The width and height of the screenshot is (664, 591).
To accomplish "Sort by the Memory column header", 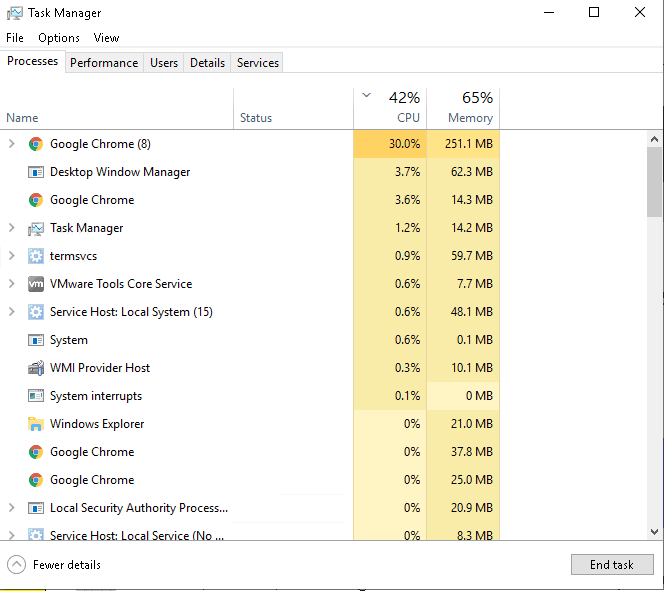I will point(463,108).
